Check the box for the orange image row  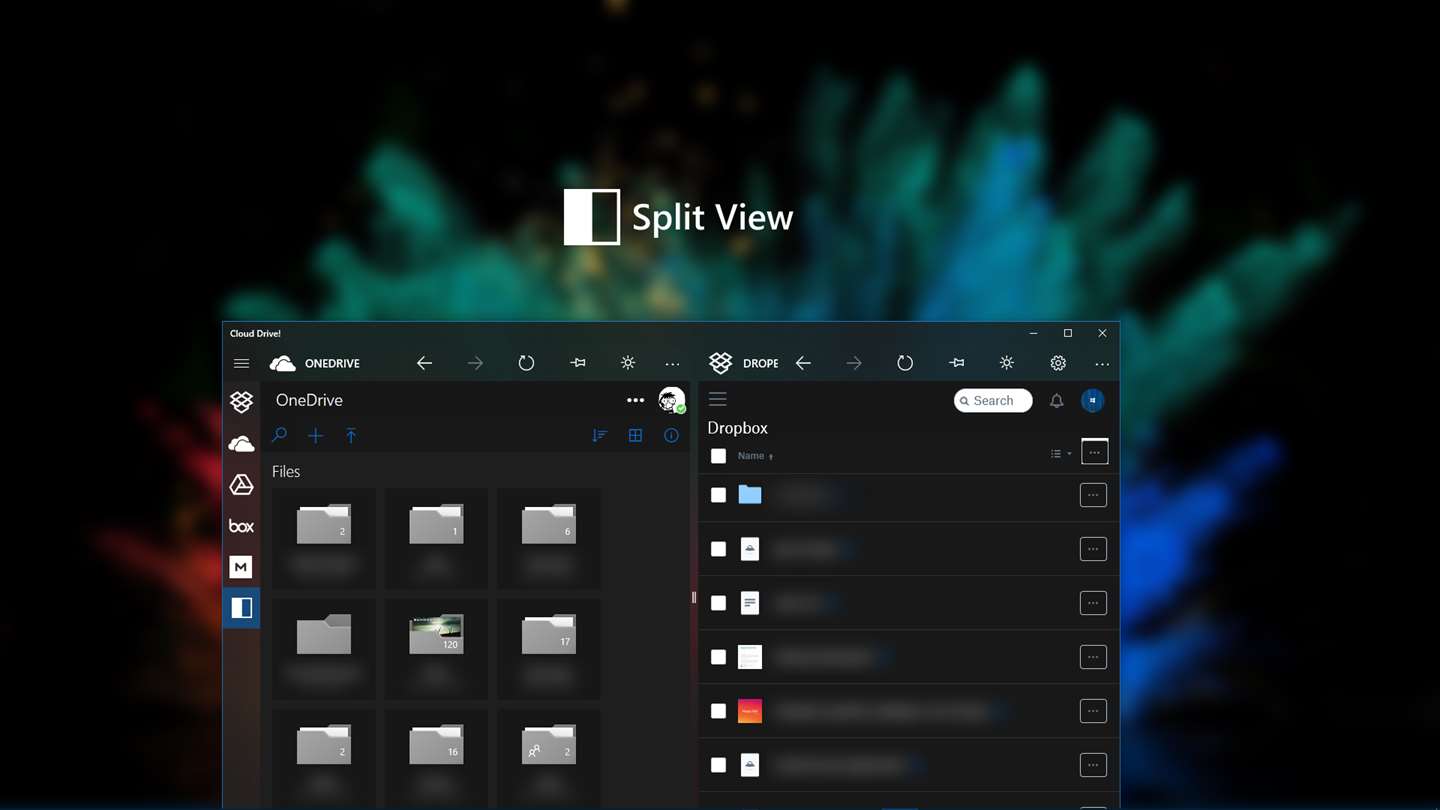coord(718,711)
